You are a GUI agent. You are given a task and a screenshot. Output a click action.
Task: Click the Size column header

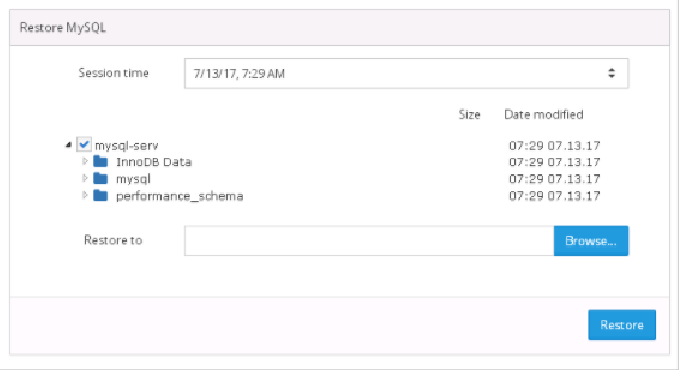pos(469,115)
